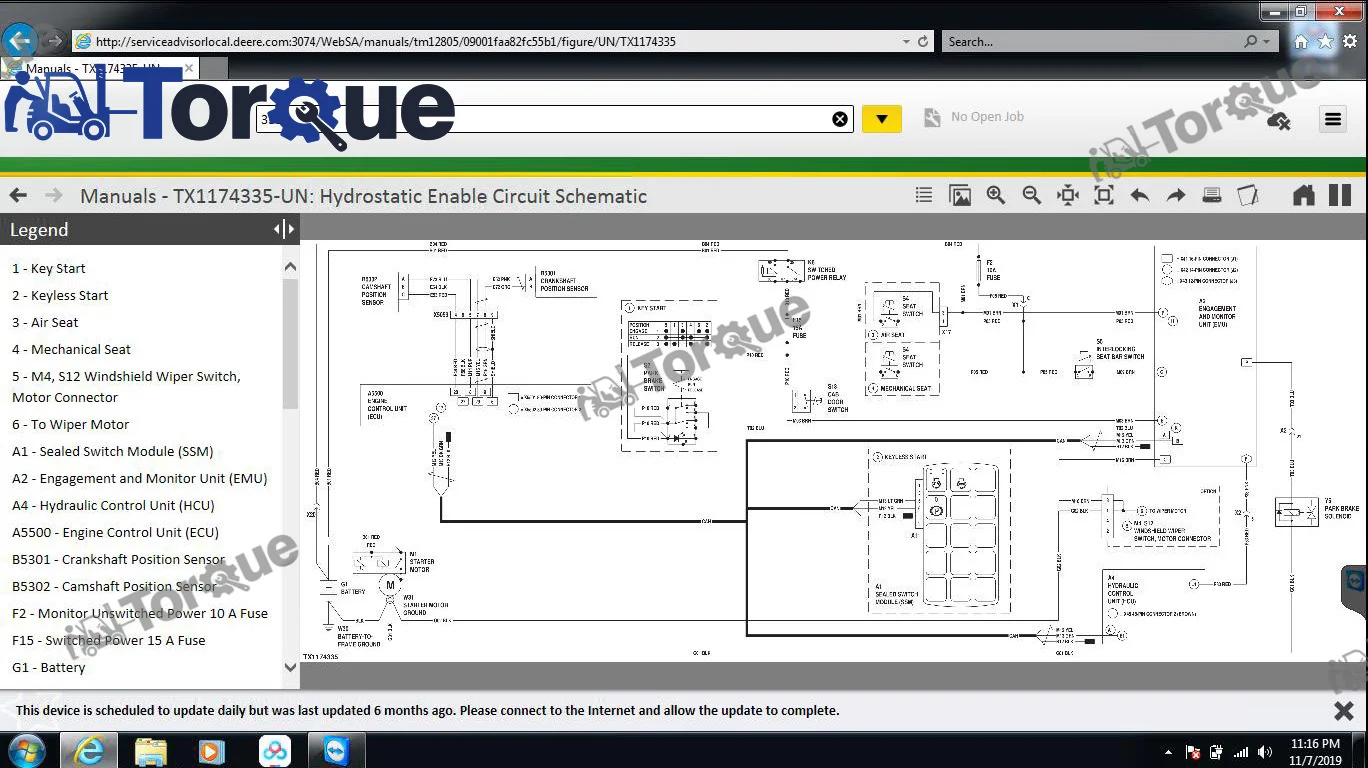
Task: Click the volume speaker tray icon
Action: coord(1265,752)
